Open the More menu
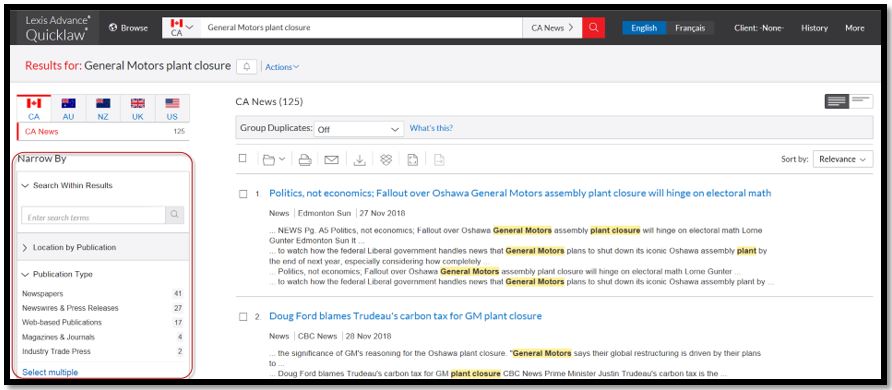Image resolution: width=892 pixels, height=390 pixels. [854, 28]
